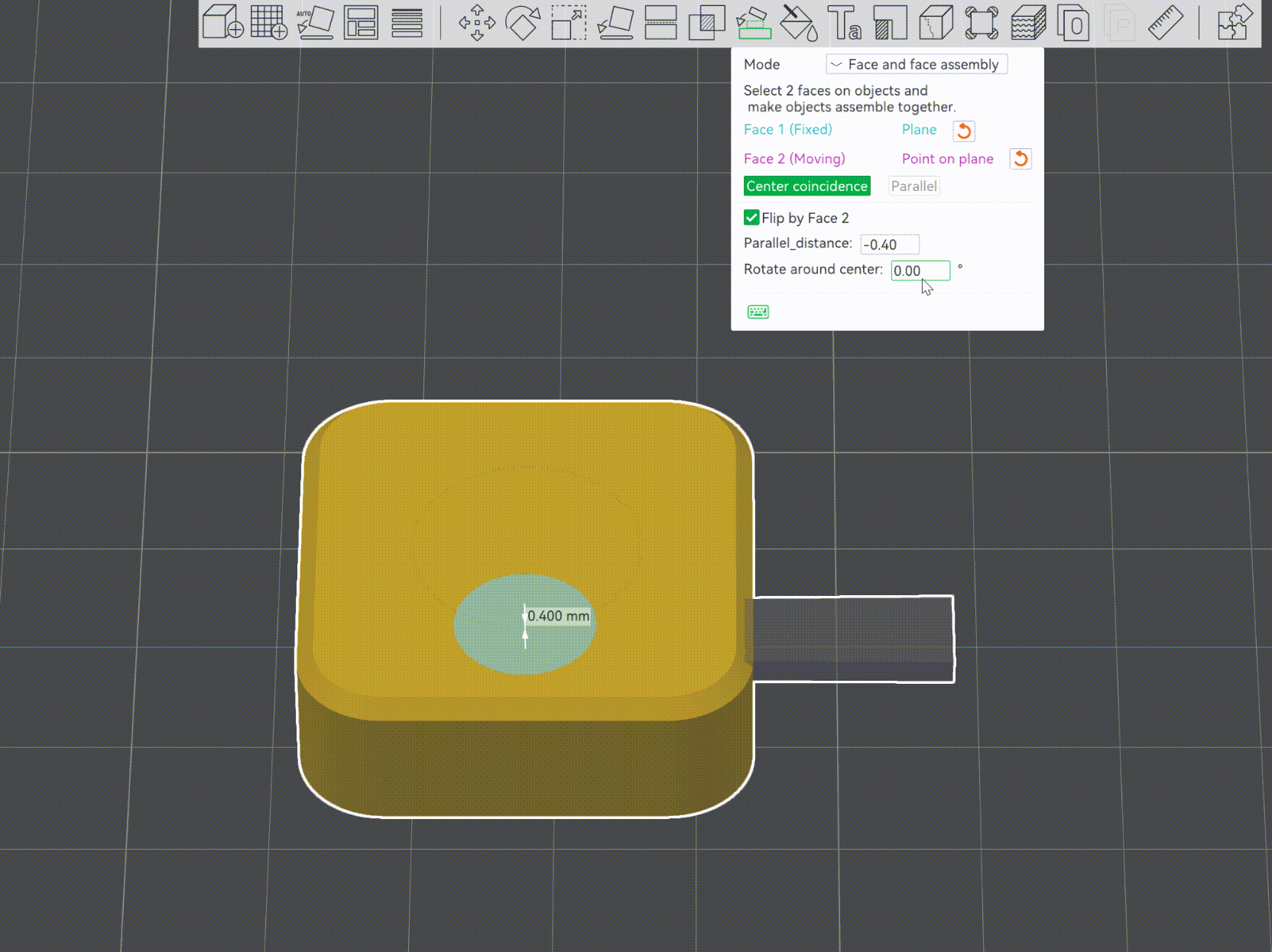Click the Rotate around center input field

tap(920, 270)
